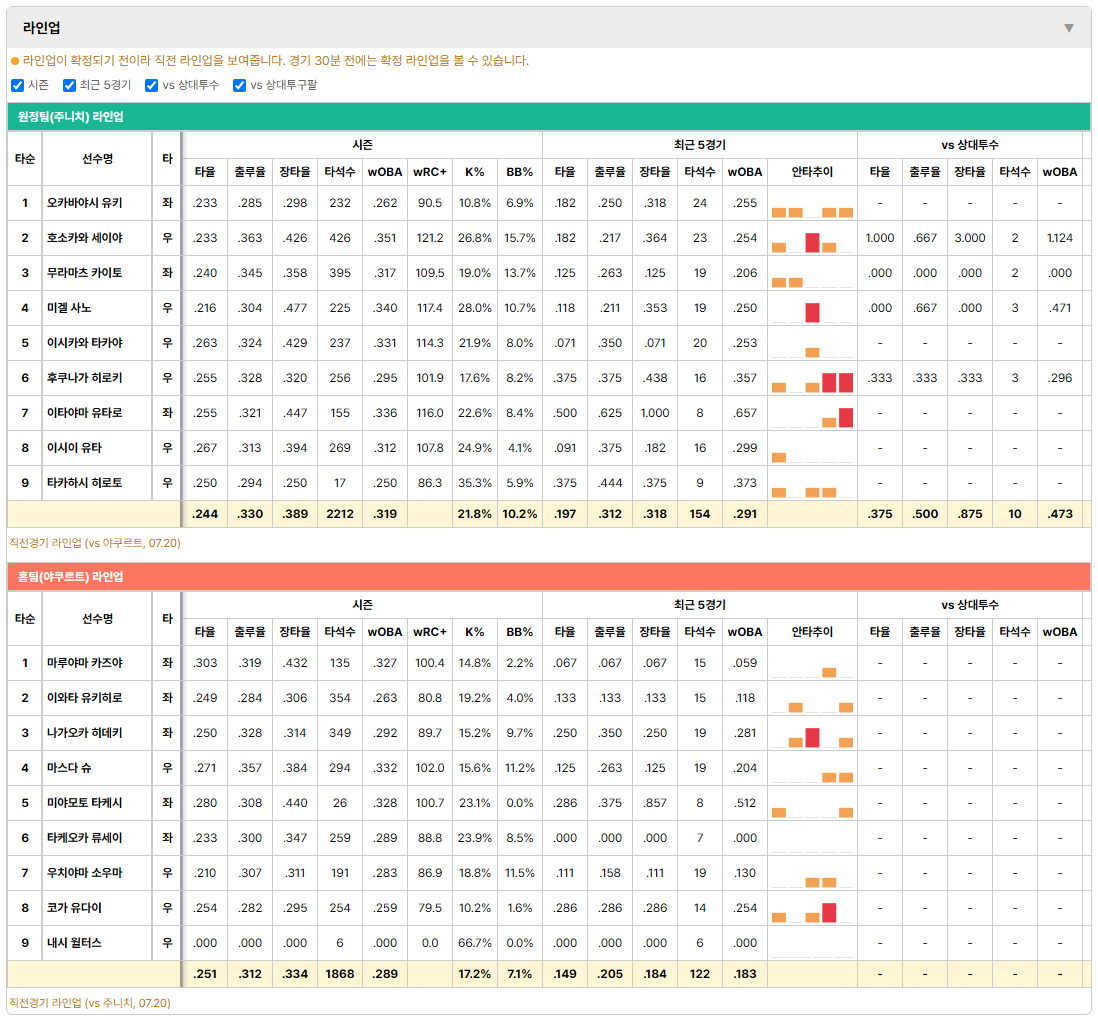This screenshot has width=1098, height=1021.
Task: Click 직전경기 라인업 (vs 야쿠르트, 07.20) text
Action: pos(95,543)
